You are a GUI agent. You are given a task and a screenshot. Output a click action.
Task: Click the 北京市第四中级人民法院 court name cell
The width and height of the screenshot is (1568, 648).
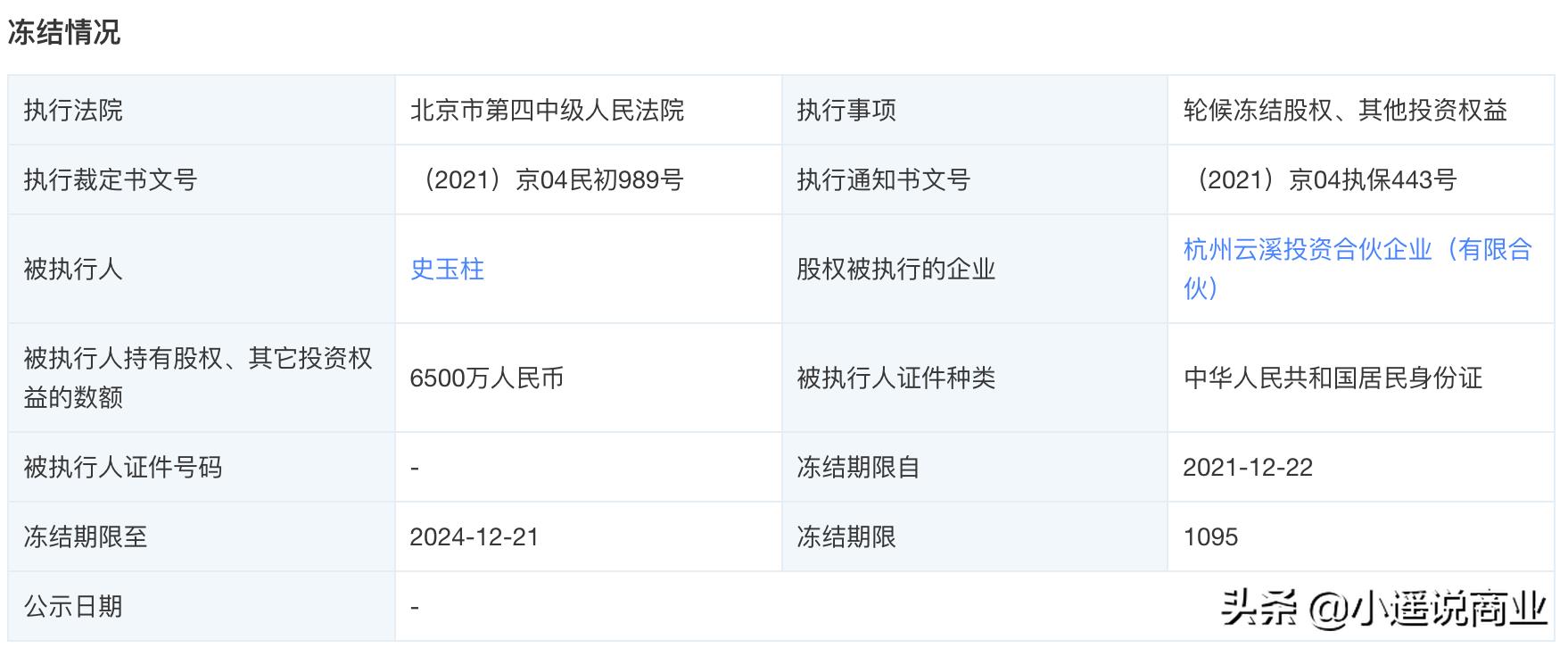(547, 110)
